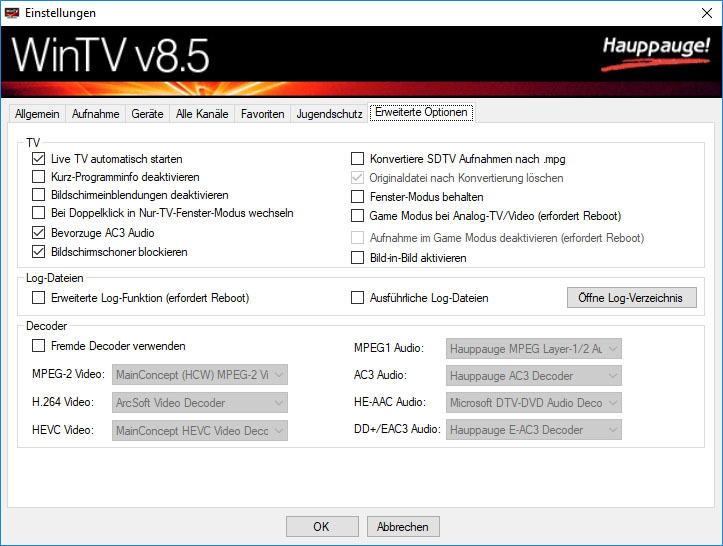Tick Bildschirmeinblendungen deaktivieren checkbox
This screenshot has height=546, width=723.
coord(38,195)
